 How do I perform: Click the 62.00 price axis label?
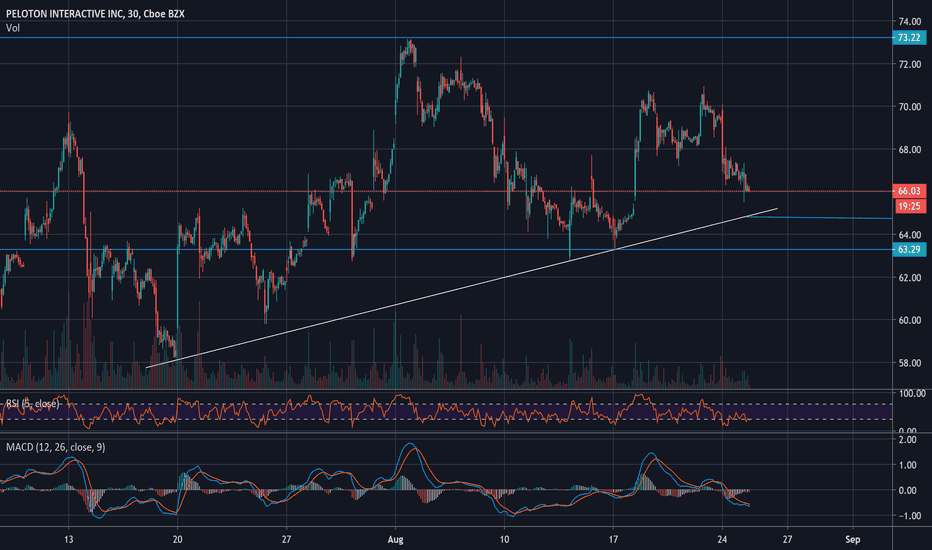tap(909, 278)
